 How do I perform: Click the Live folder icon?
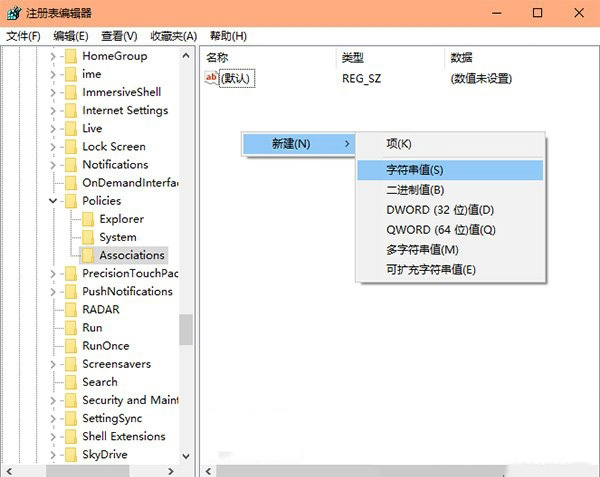pyautogui.click(x=71, y=129)
